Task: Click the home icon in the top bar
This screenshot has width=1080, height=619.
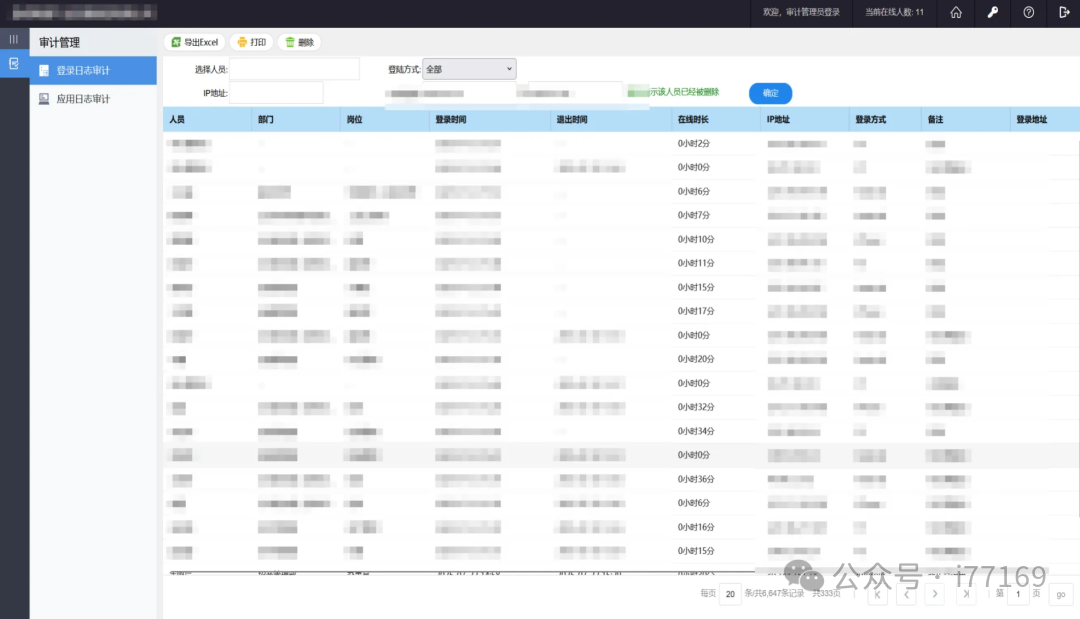Action: tap(956, 13)
